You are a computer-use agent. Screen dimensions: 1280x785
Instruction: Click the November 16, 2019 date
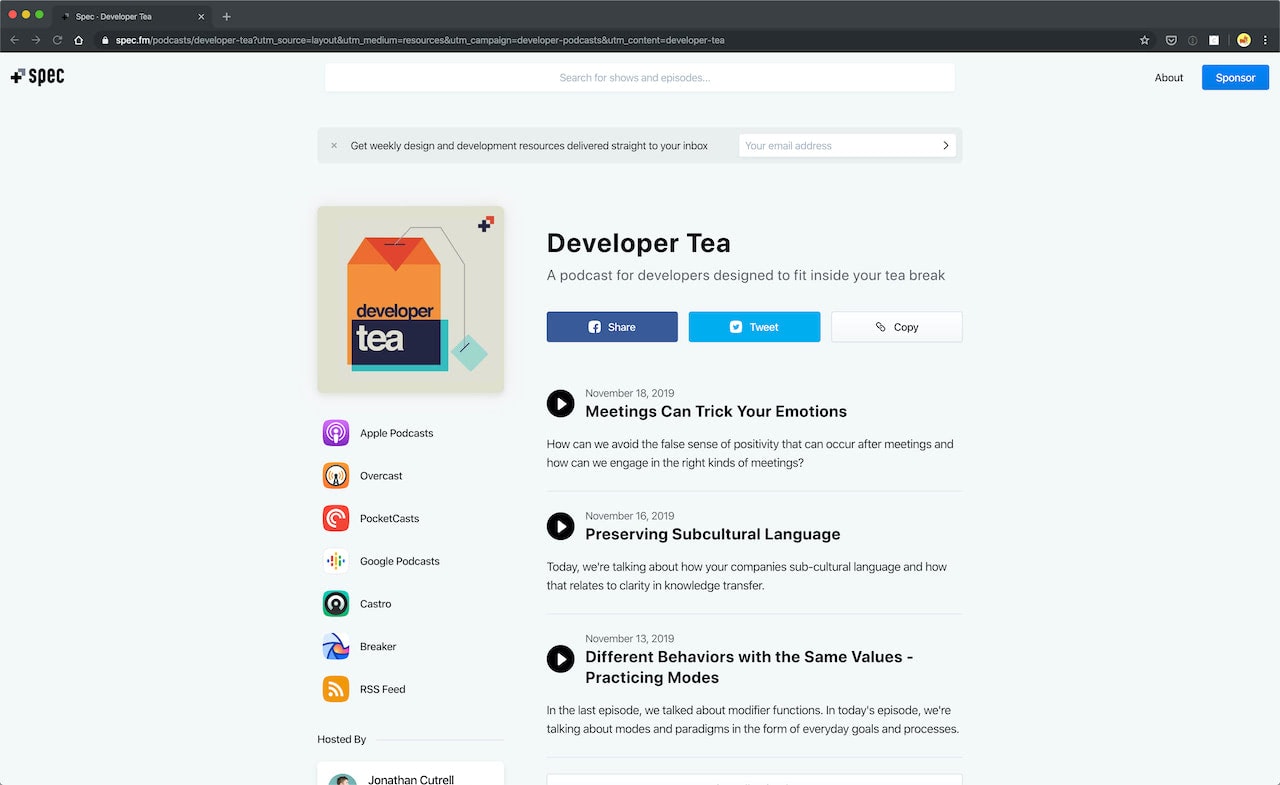coord(630,516)
